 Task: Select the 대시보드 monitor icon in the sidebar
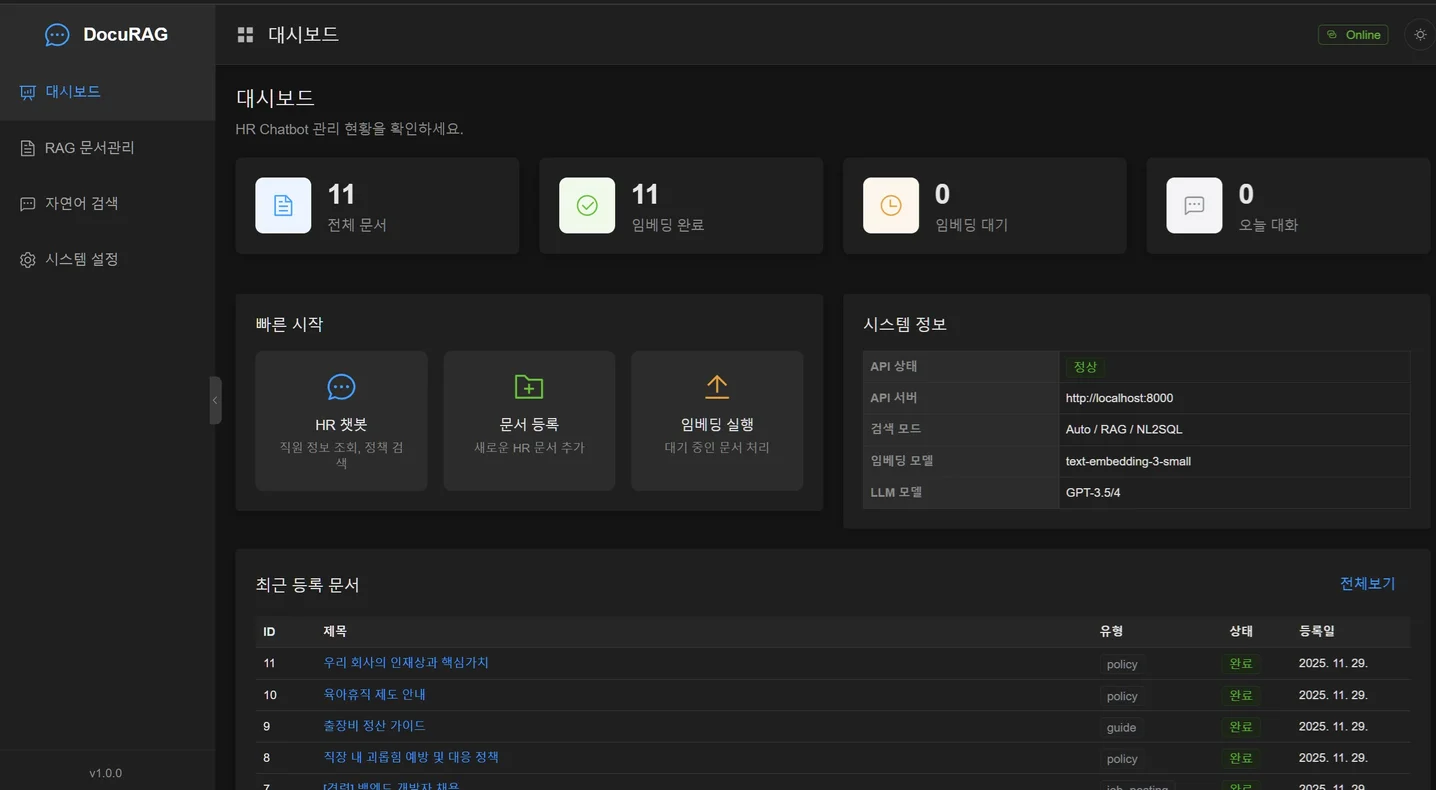coord(26,91)
